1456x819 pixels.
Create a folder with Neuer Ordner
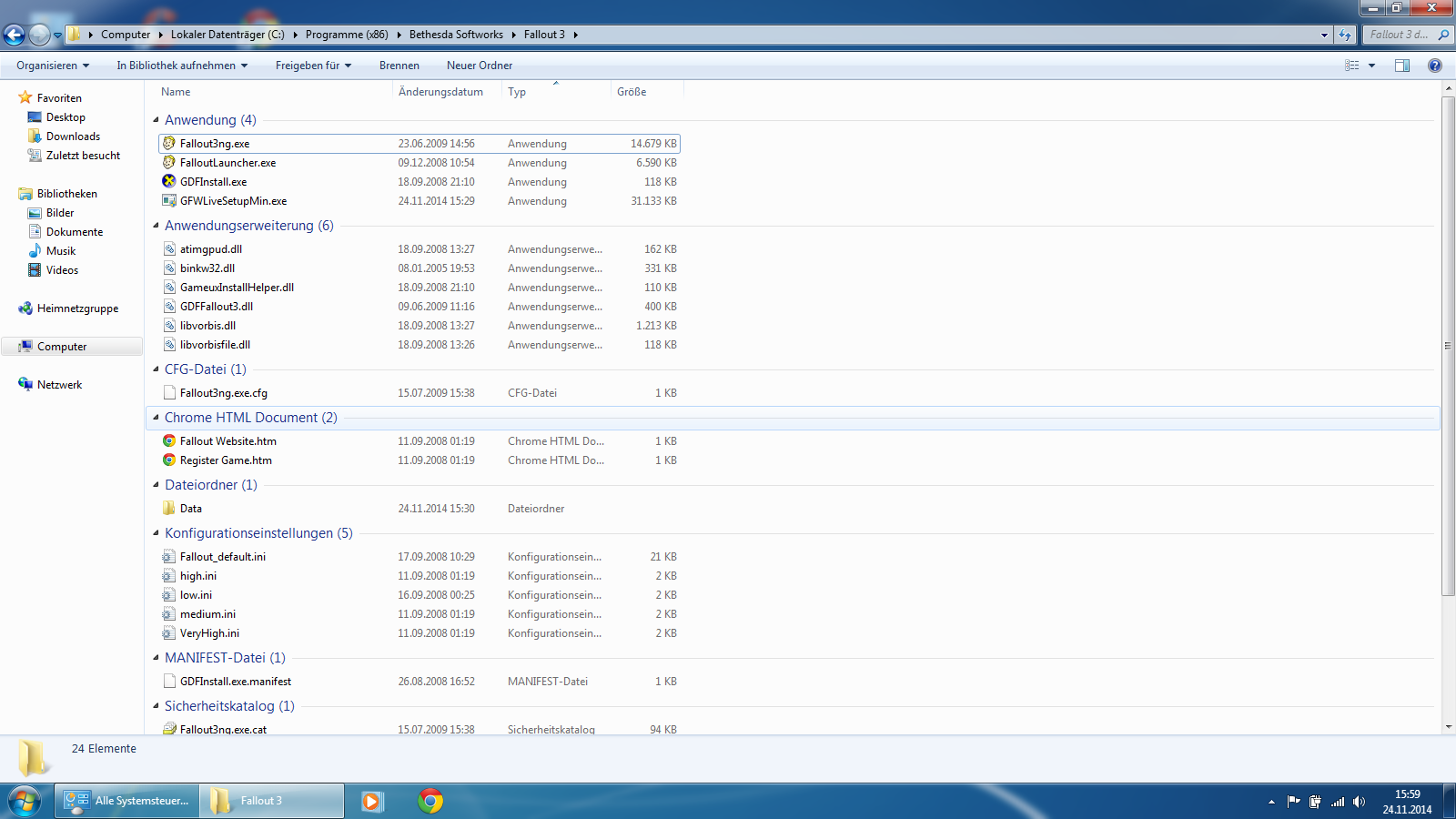(480, 66)
